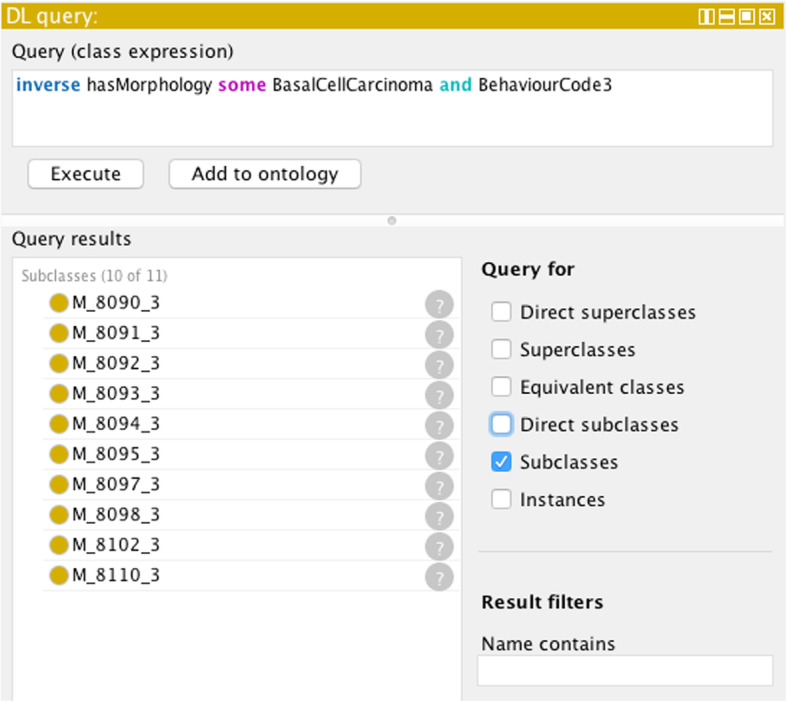Image resolution: width=787 pixels, height=702 pixels.
Task: Uncheck the Subclasses checkbox
Action: (501, 463)
